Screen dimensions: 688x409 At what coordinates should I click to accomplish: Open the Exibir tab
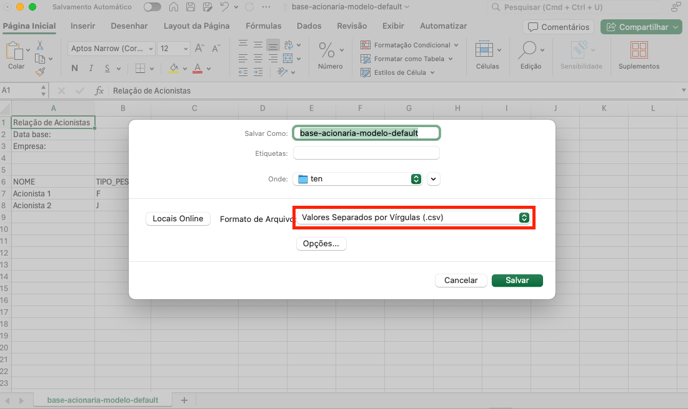(393, 26)
